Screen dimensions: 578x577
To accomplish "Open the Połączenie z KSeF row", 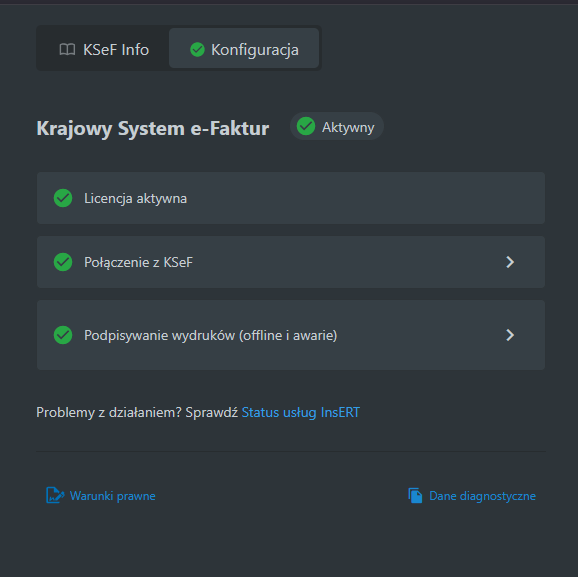I will coord(291,262).
